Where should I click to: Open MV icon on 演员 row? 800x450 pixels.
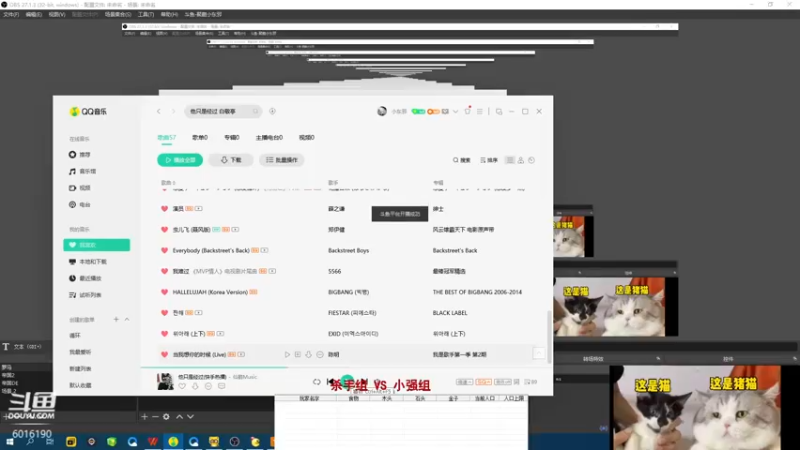[198, 209]
